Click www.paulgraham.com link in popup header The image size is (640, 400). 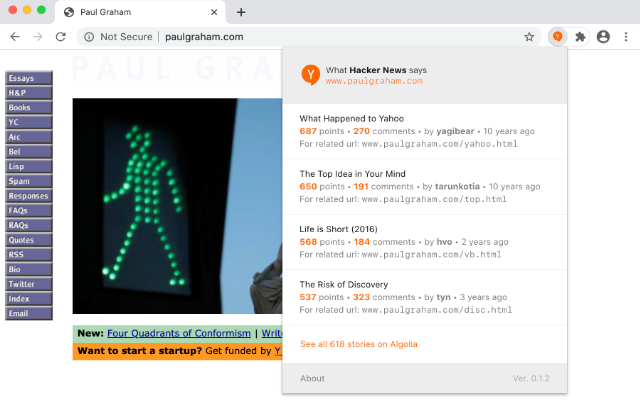[374, 81]
